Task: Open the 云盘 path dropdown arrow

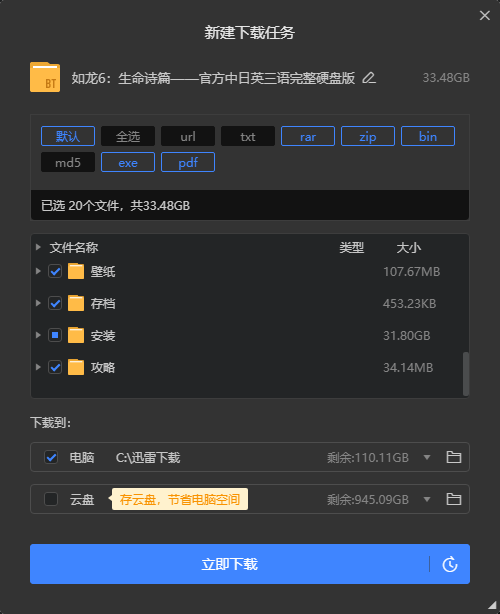Action: click(x=427, y=499)
